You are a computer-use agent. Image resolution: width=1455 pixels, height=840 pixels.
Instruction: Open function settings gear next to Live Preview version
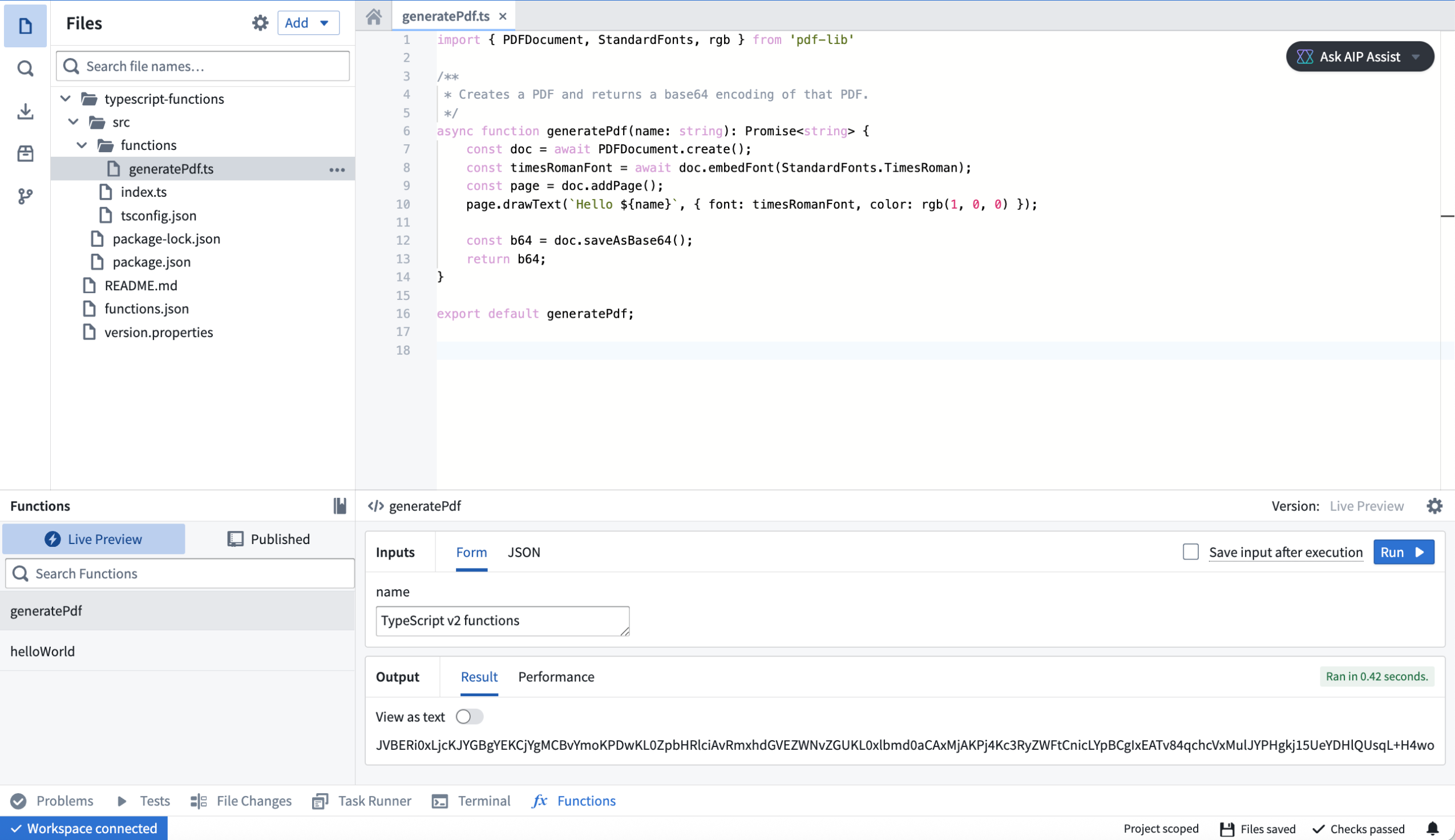[1436, 506]
